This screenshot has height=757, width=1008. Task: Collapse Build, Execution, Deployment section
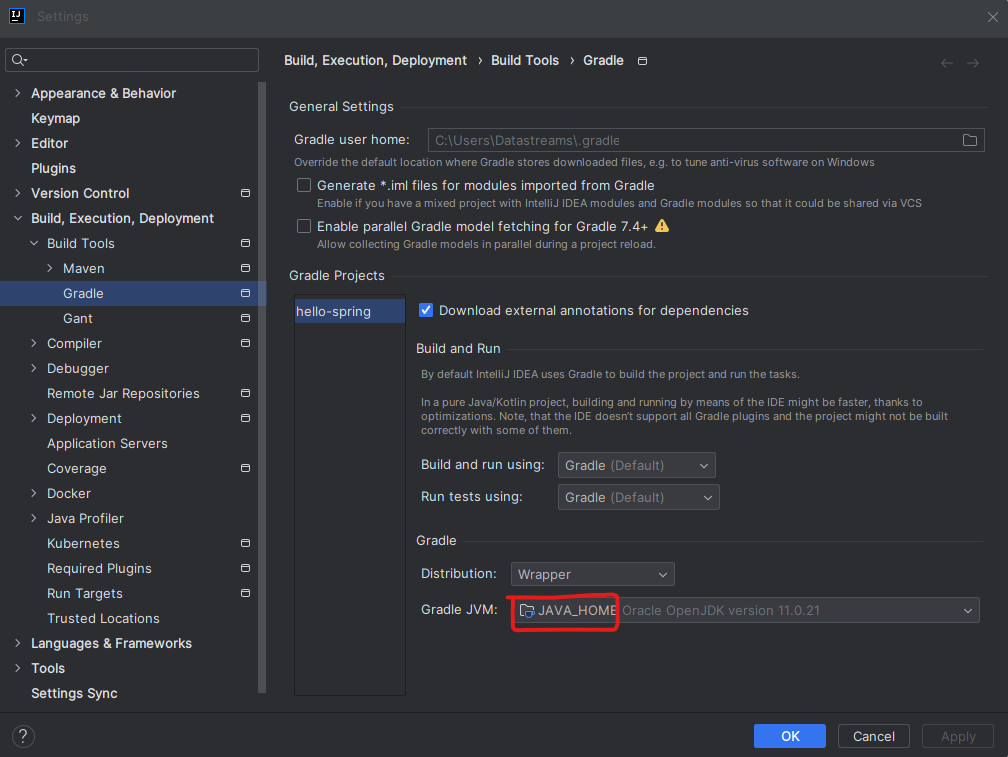[x=17, y=218]
